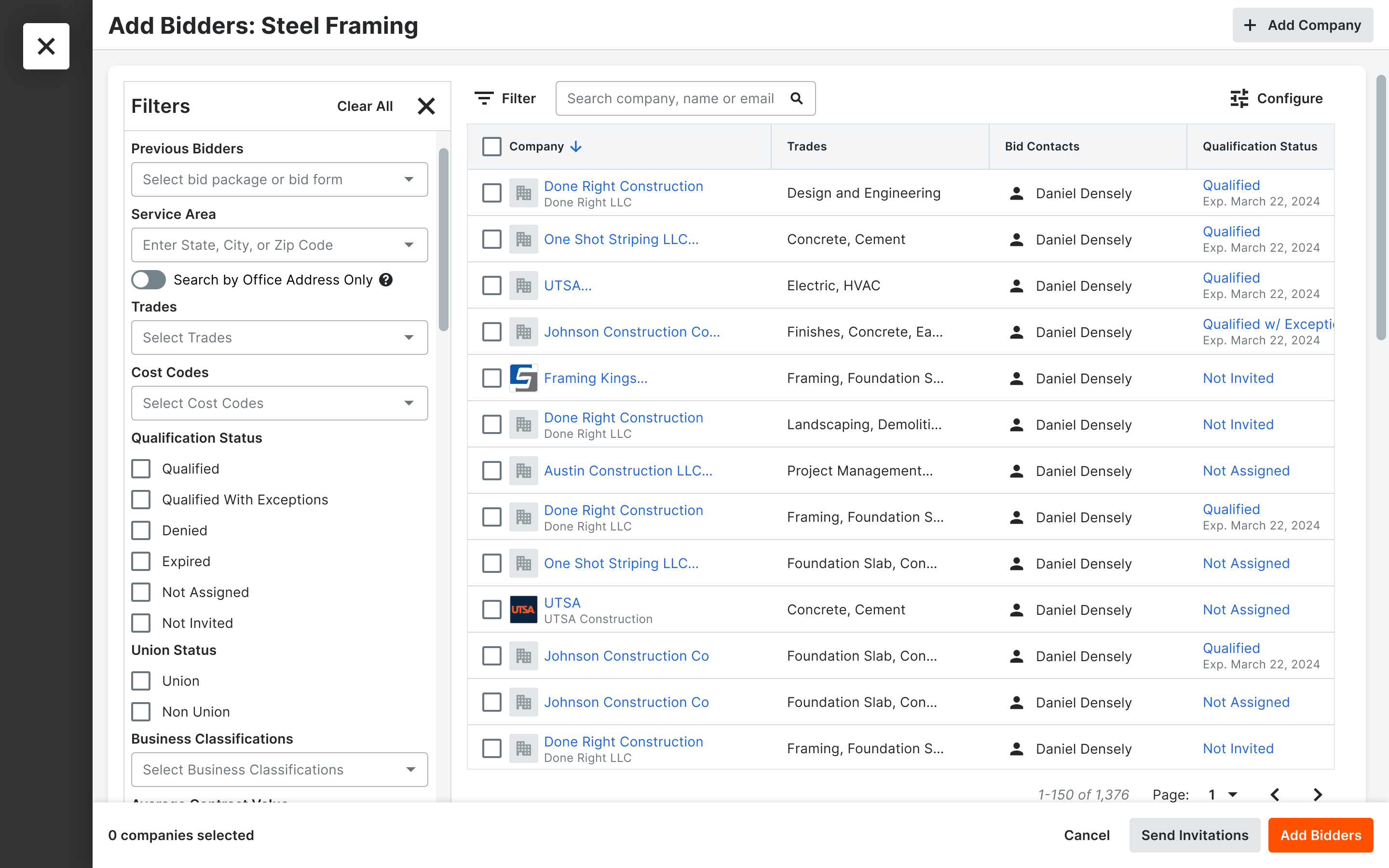Select the Framing Kings row checkbox
This screenshot has height=868, width=1389.
click(x=491, y=379)
